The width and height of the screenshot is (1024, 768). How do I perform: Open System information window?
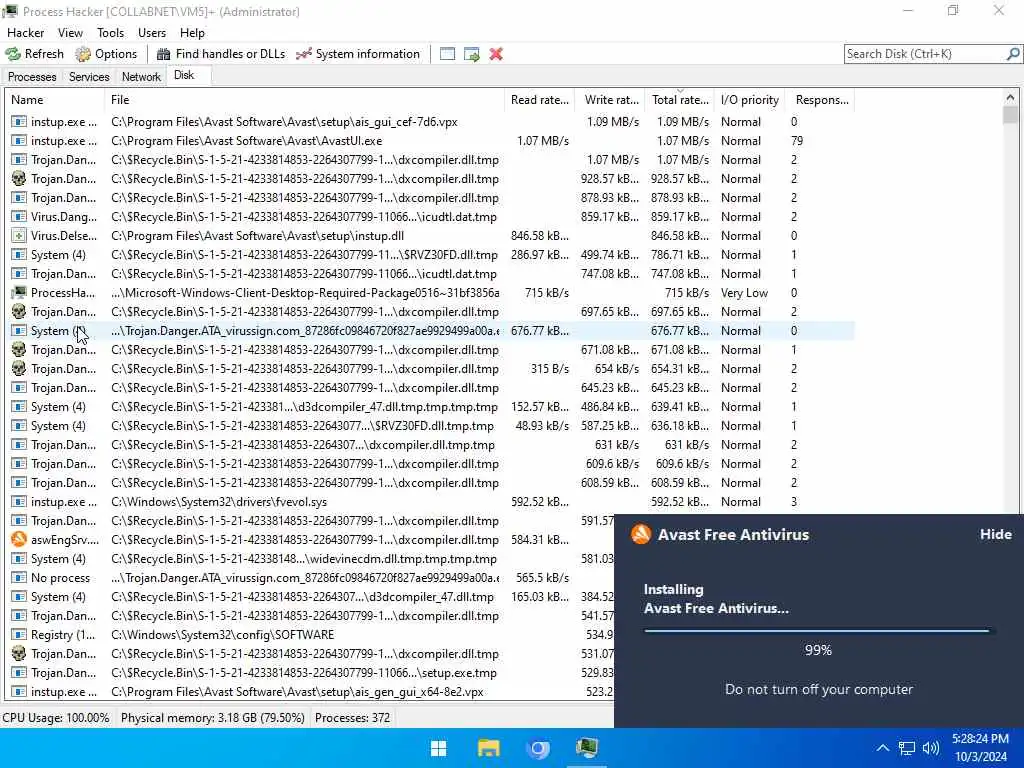358,54
